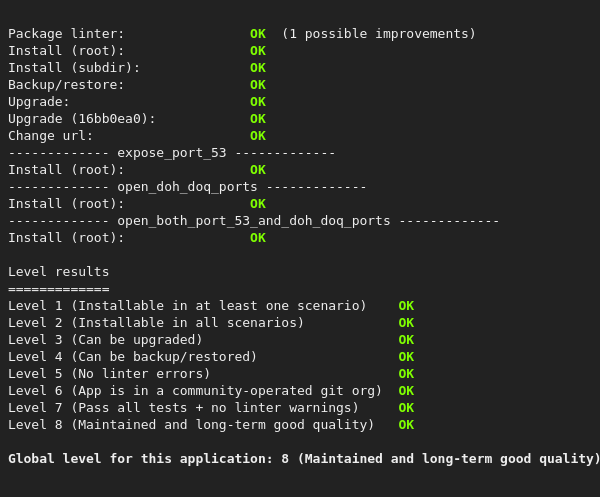Click the Package linter OK status
Viewport: 600px width, 497px height.
pyautogui.click(x=257, y=34)
